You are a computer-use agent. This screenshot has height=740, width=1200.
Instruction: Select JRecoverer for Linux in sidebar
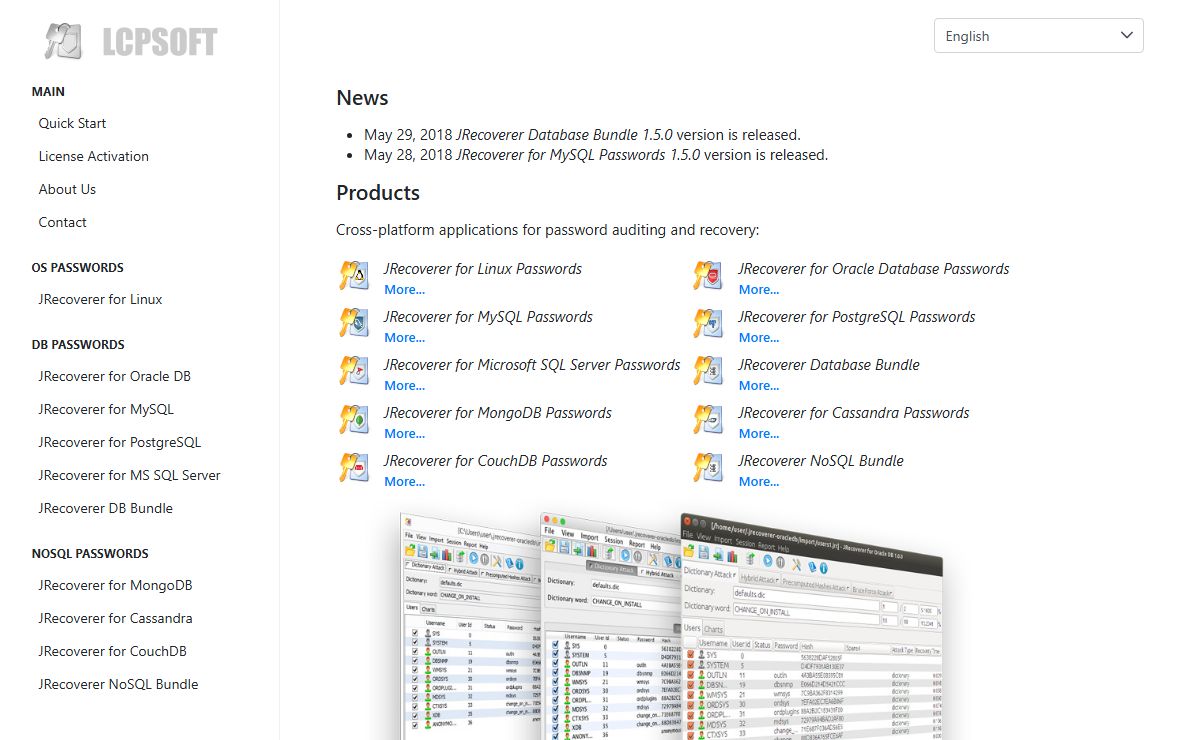click(x=100, y=299)
